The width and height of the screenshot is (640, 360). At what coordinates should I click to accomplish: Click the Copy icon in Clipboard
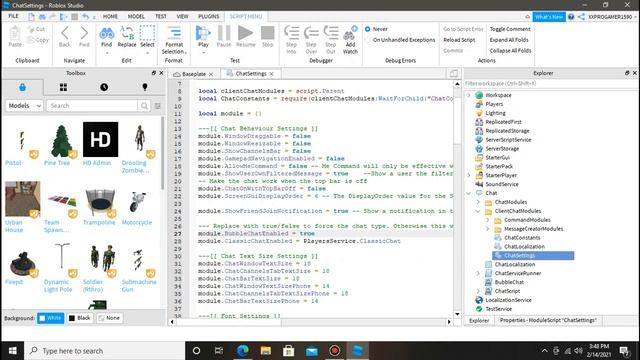(x=31, y=40)
